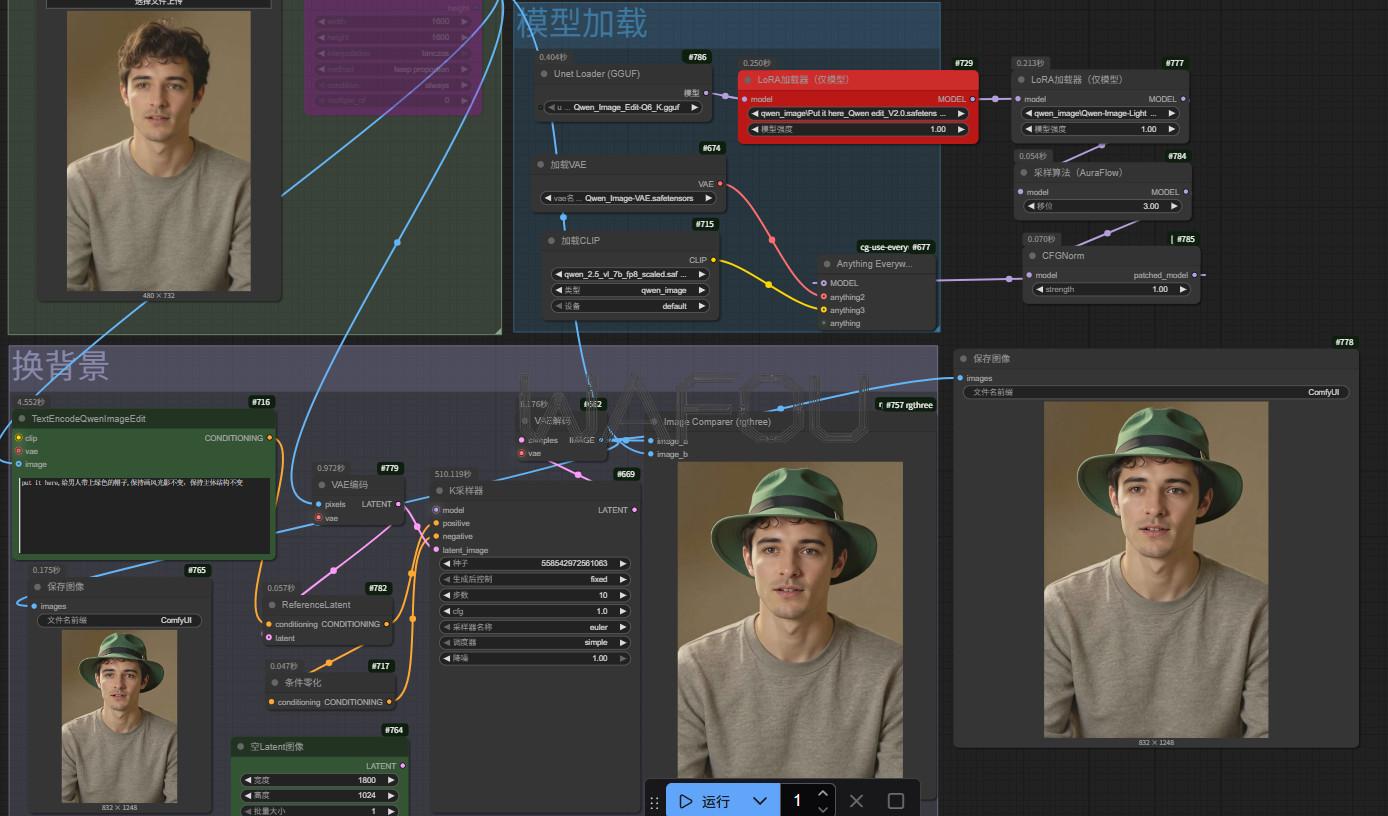Toggle collapse dot on Unet Loader (GGUF) node
Image resolution: width=1388 pixels, height=816 pixels.
point(544,74)
